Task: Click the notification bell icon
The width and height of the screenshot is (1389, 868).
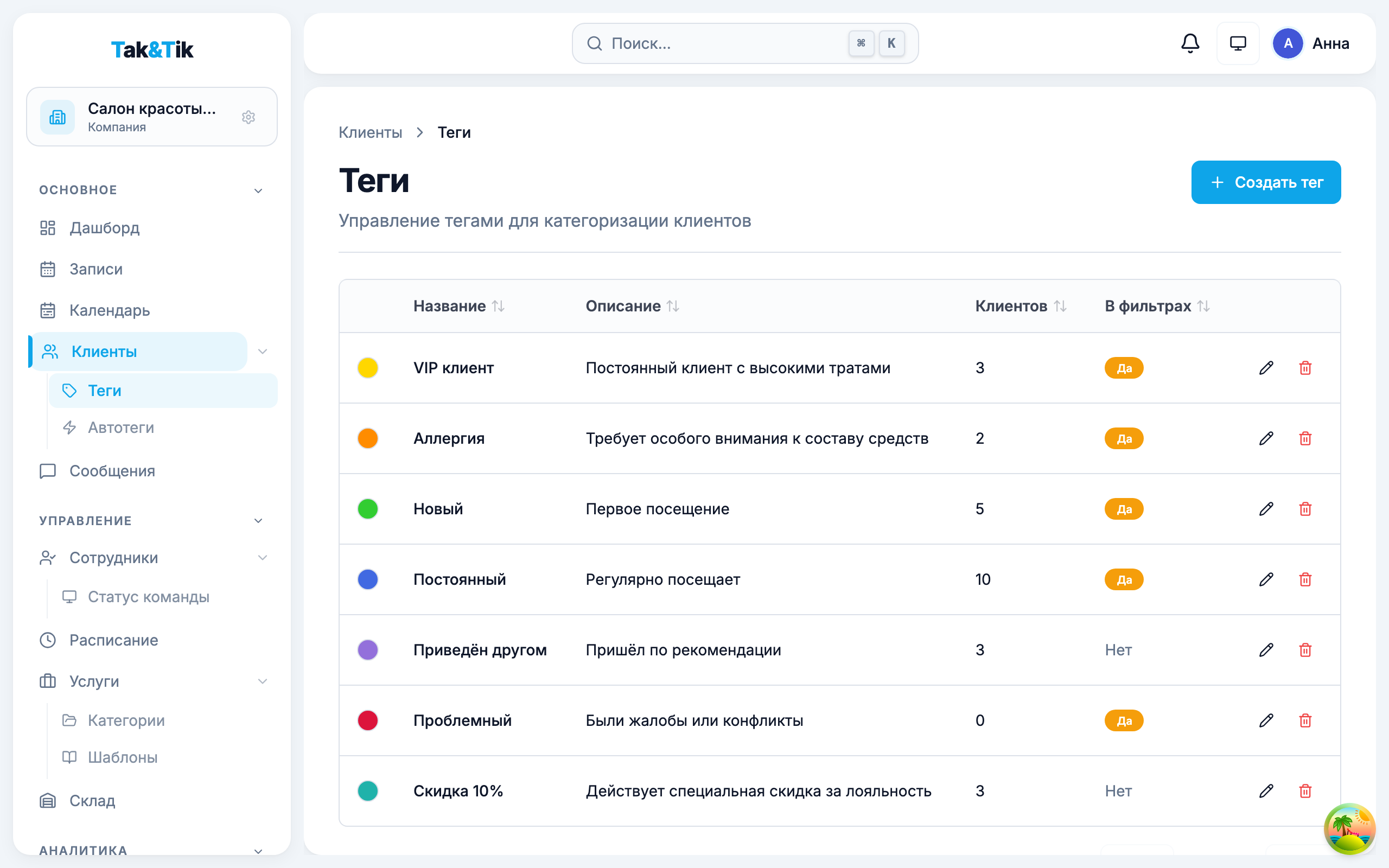Action: [1190, 43]
